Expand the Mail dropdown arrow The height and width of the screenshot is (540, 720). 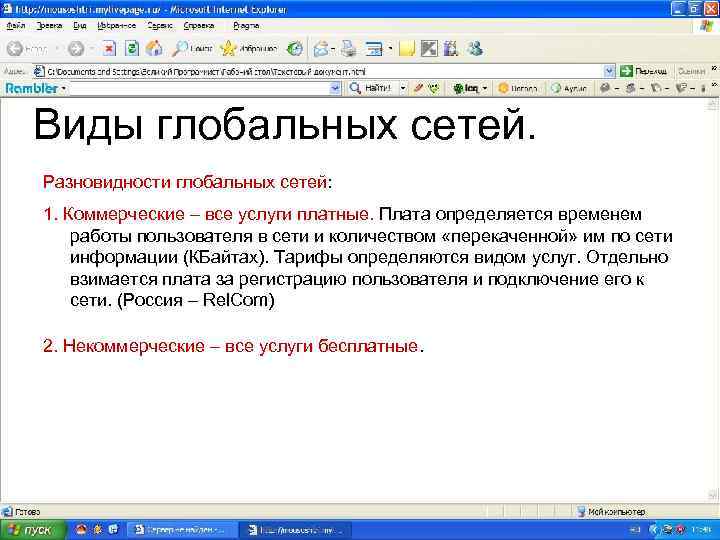[333, 48]
